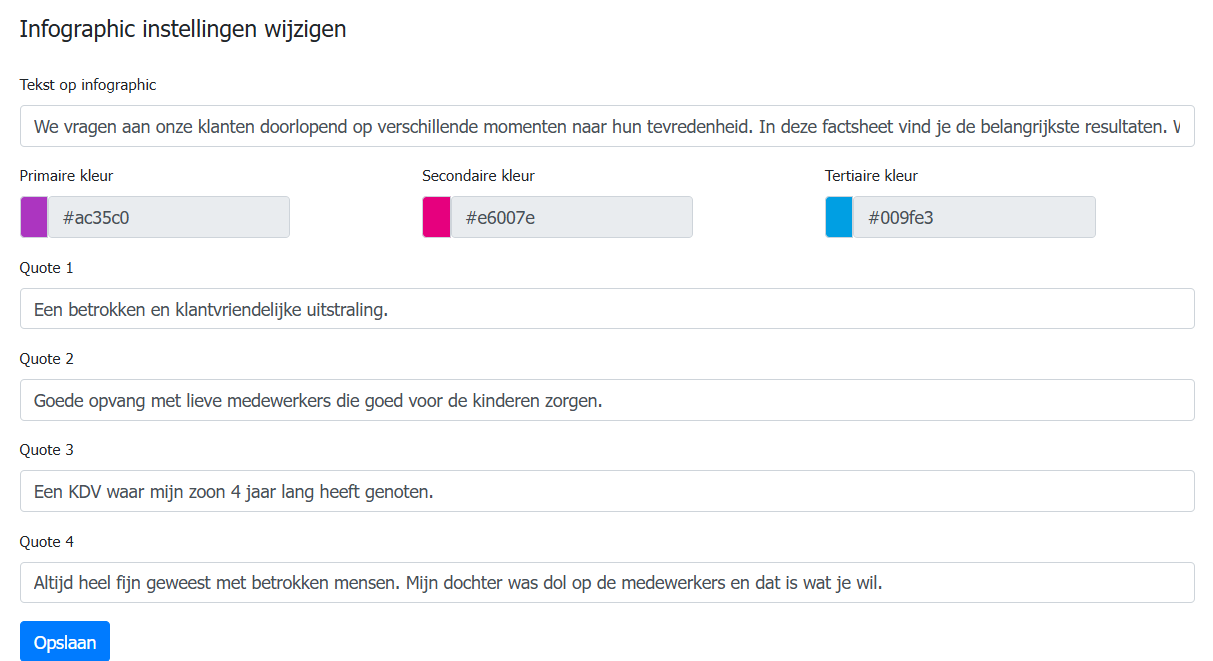Open the blue tertiary color swatch
The height and width of the screenshot is (661, 1213).
(x=839, y=217)
